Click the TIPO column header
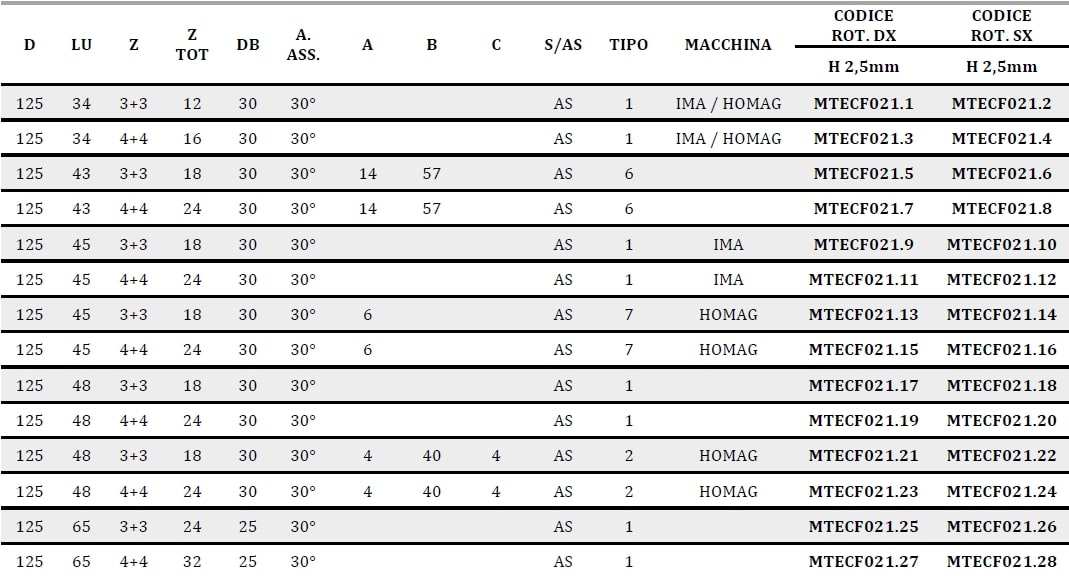The height and width of the screenshot is (576, 1069). tap(629, 45)
